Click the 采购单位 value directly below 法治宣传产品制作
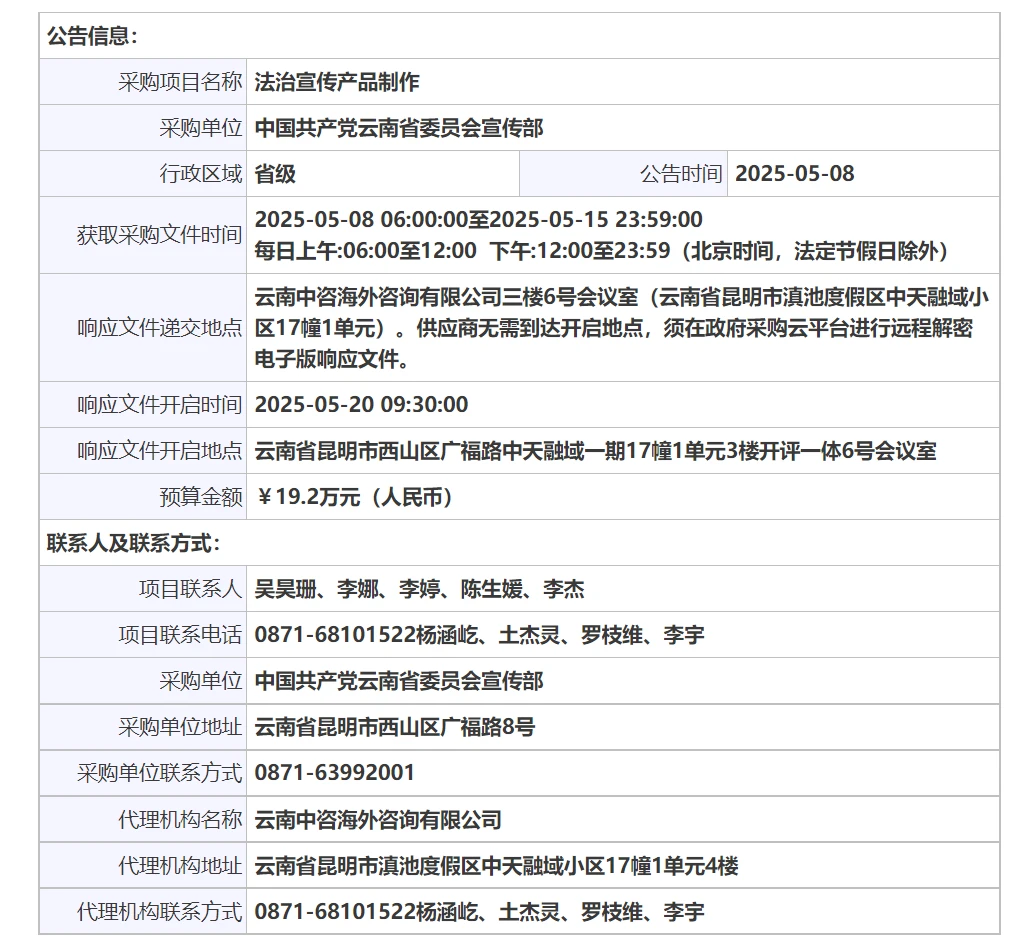Image resolution: width=1034 pixels, height=945 pixels. (x=399, y=127)
